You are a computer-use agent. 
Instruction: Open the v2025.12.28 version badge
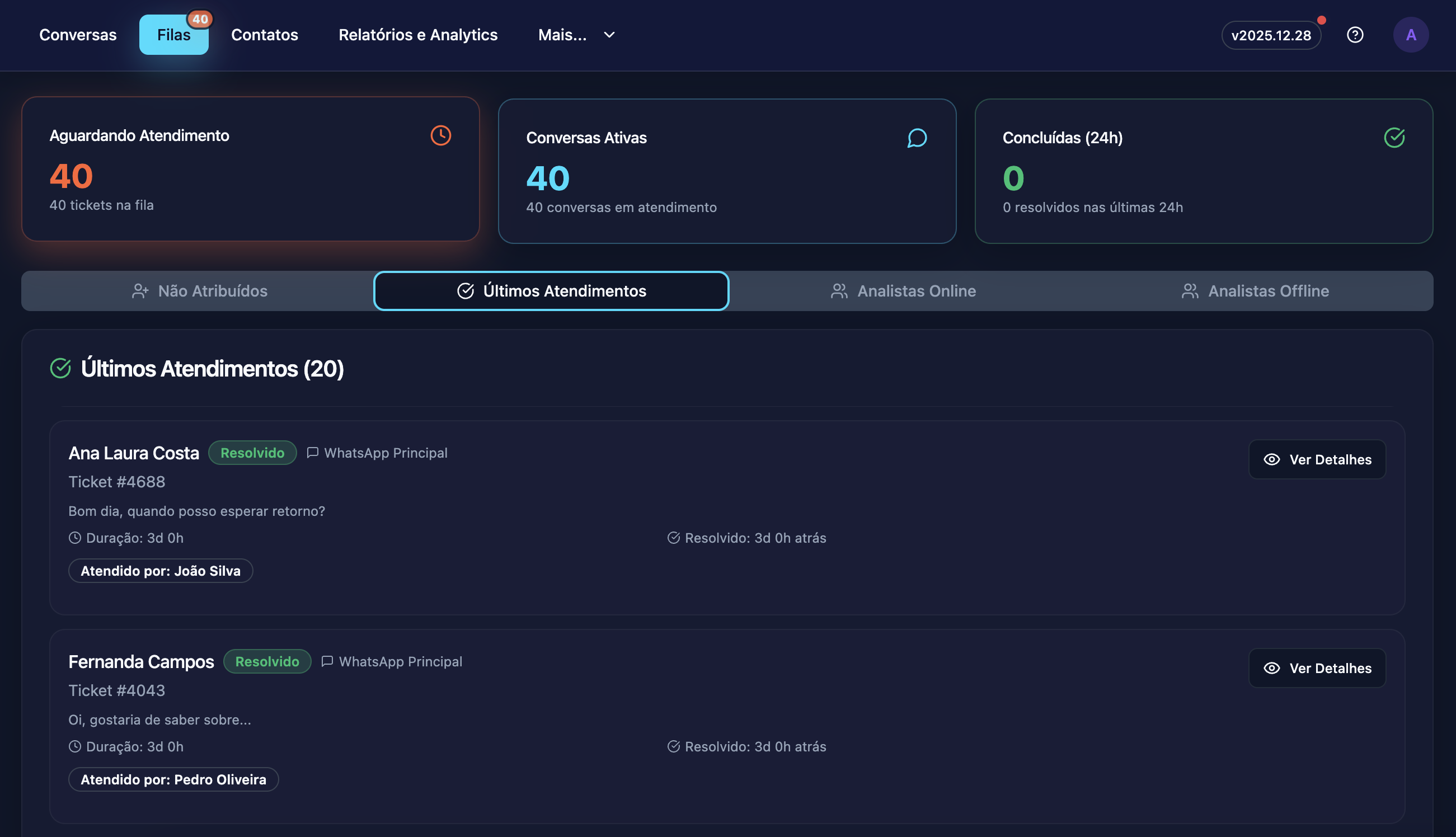[1271, 36]
